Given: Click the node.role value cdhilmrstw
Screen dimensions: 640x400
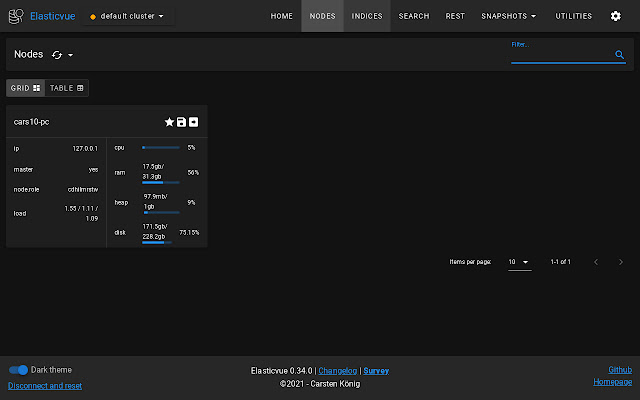Looking at the screenshot, I should click(83, 189).
